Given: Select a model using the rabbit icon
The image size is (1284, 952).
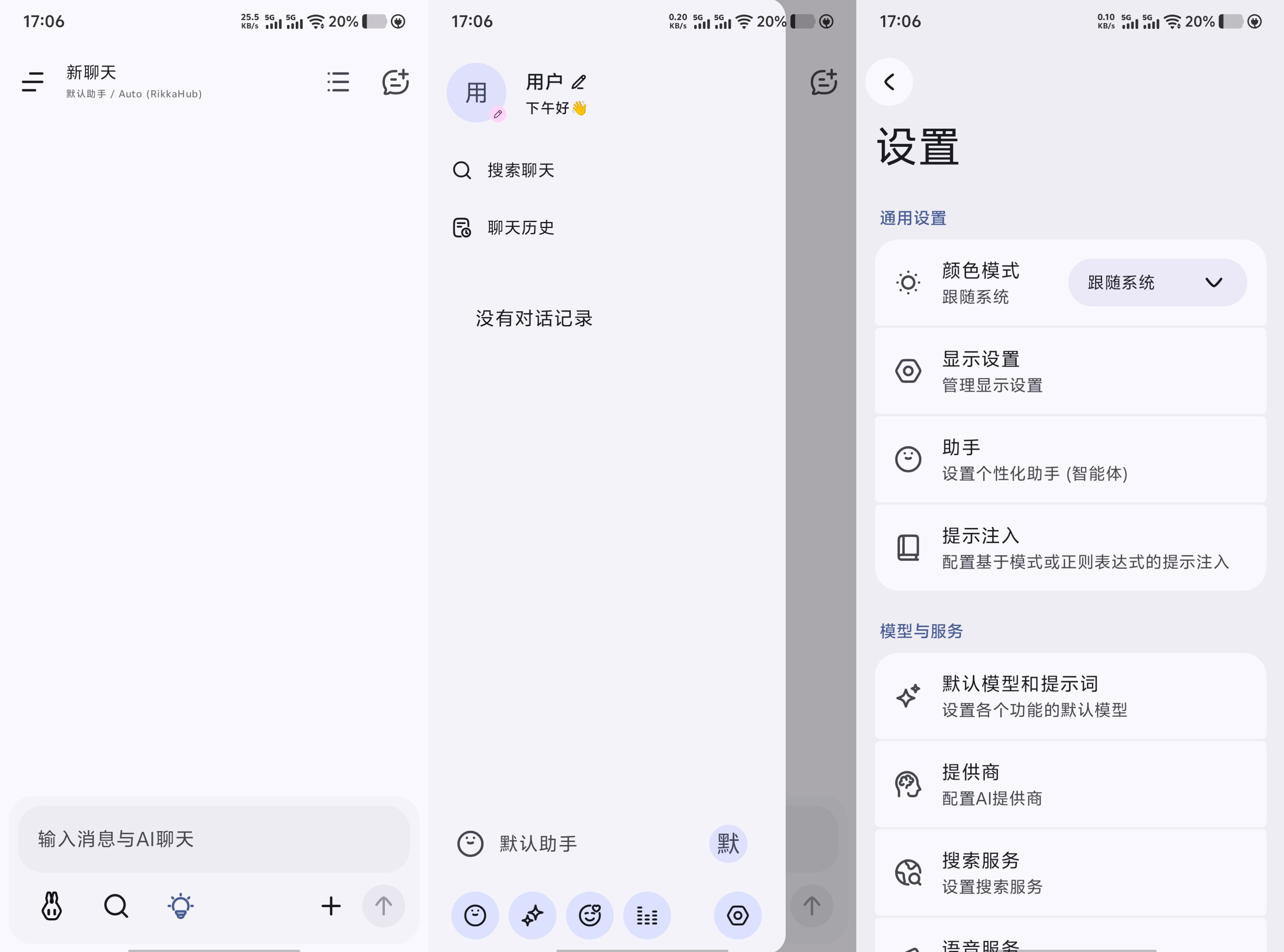Looking at the screenshot, I should [51, 906].
